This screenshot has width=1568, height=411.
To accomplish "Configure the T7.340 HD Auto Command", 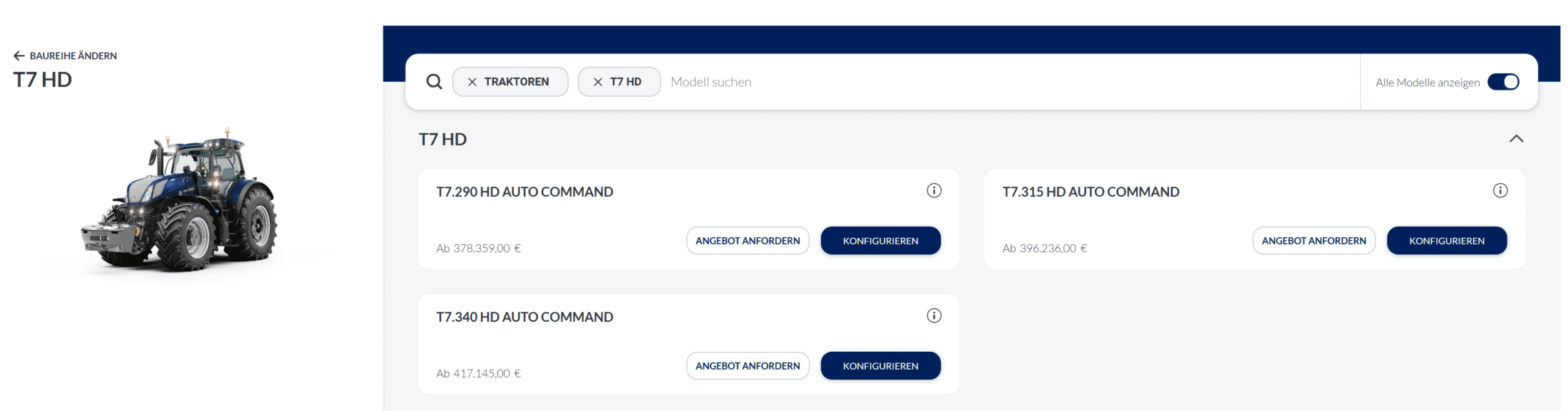I will tap(880, 366).
